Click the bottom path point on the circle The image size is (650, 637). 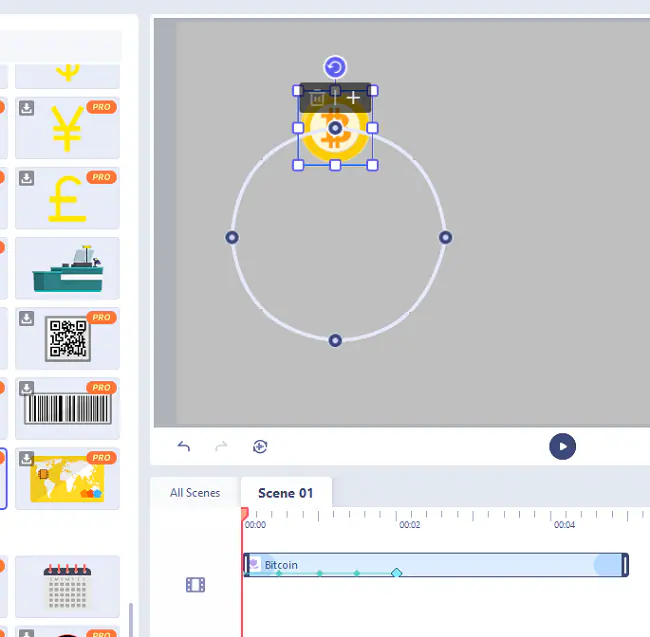335,341
